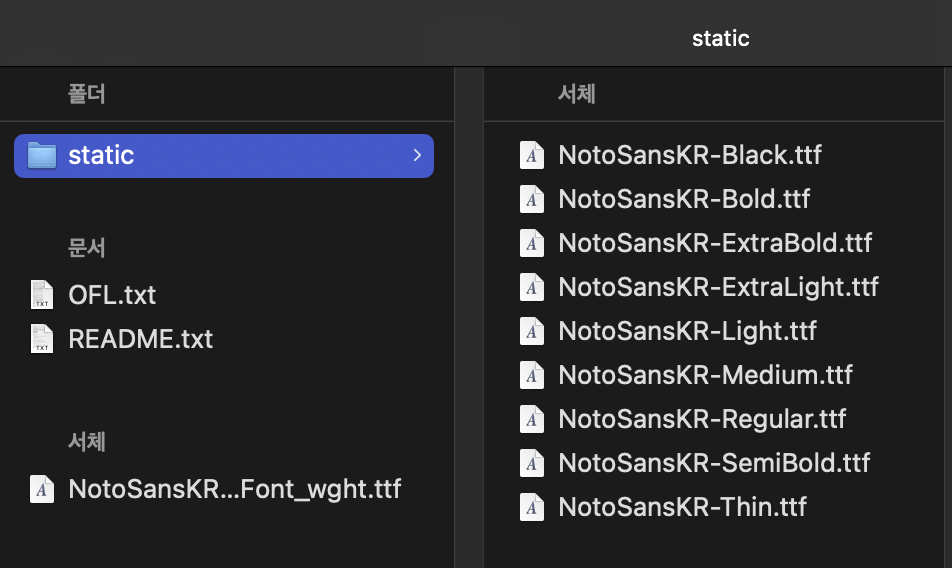952x568 pixels.
Task: Select the OFL.txt file name
Action: [112, 295]
